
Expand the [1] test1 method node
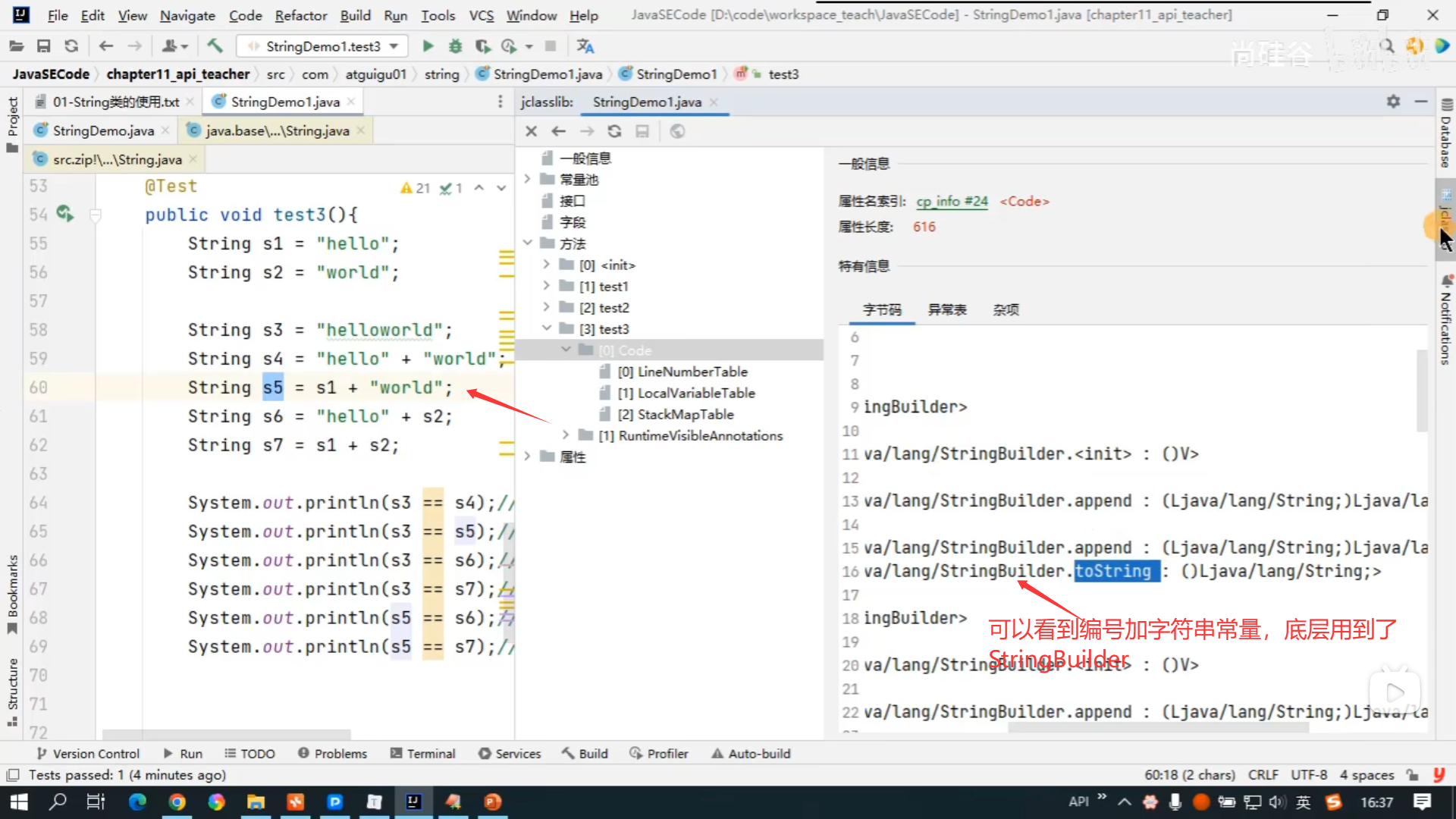(547, 287)
